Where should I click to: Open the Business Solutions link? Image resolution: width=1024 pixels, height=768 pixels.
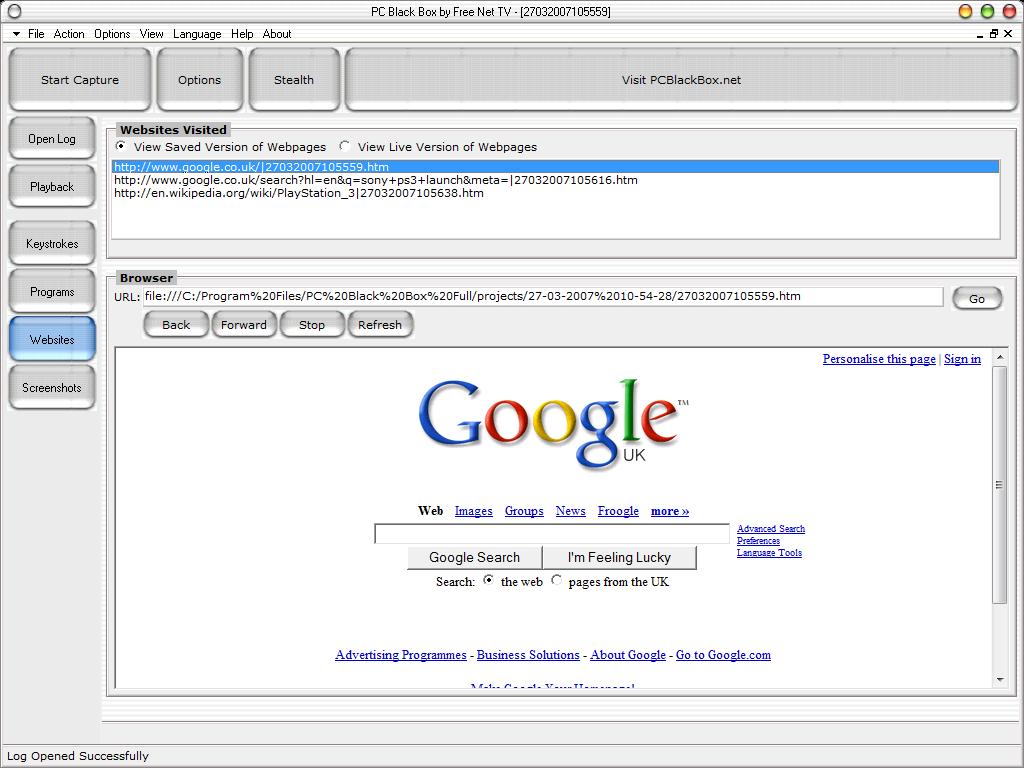(528, 655)
